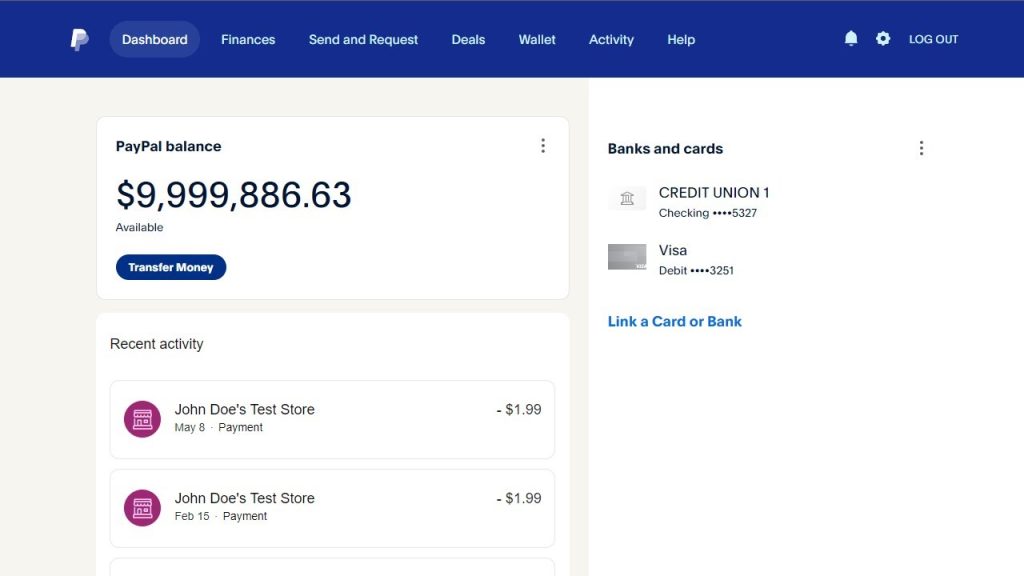The height and width of the screenshot is (576, 1024).
Task: Click 'Debit ••••3251' text
Action: (x=696, y=270)
